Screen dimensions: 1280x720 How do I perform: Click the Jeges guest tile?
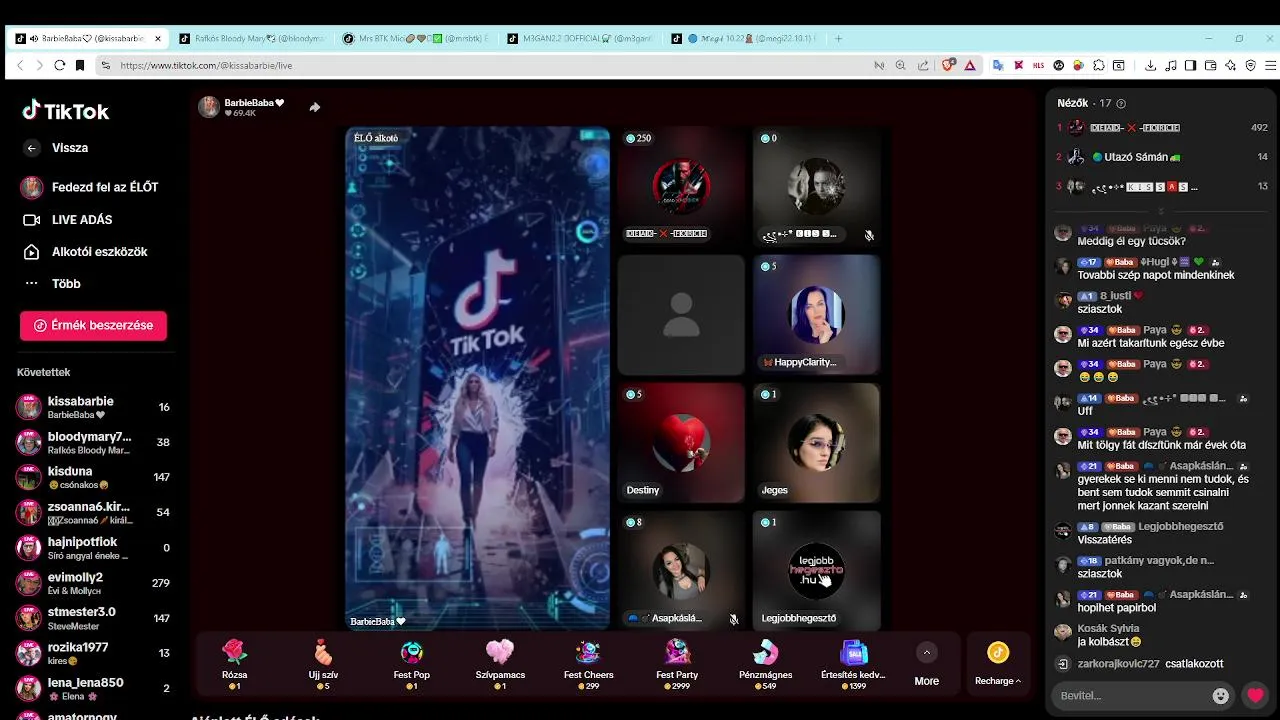(x=816, y=442)
